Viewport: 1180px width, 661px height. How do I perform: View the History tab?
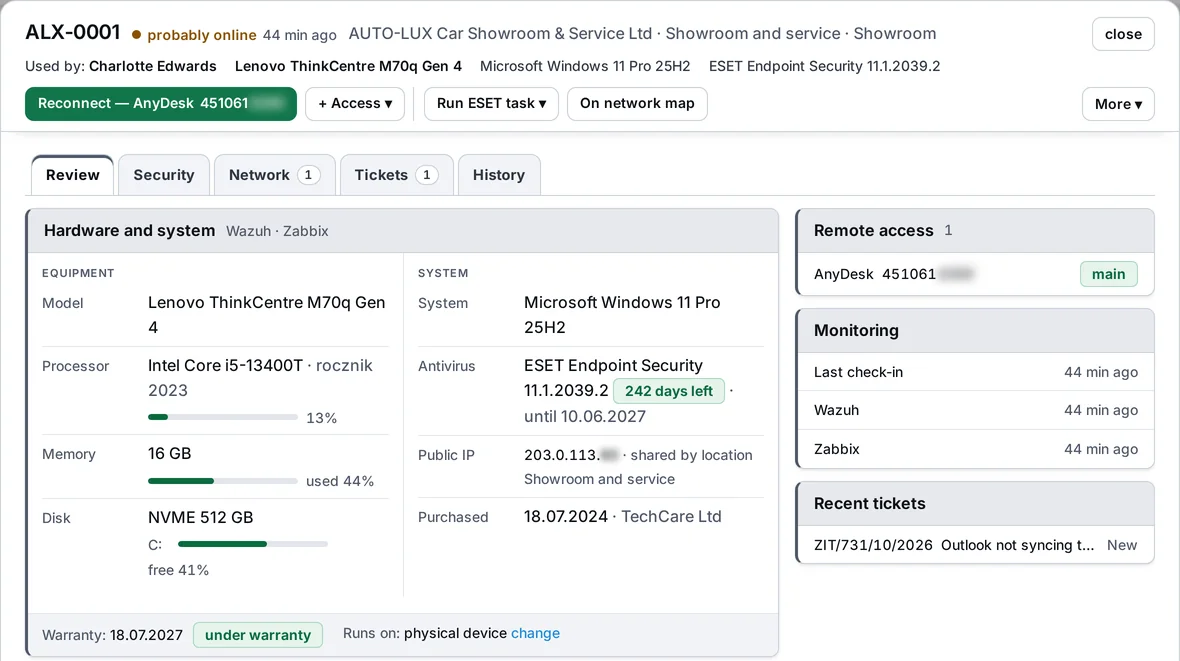pos(499,175)
